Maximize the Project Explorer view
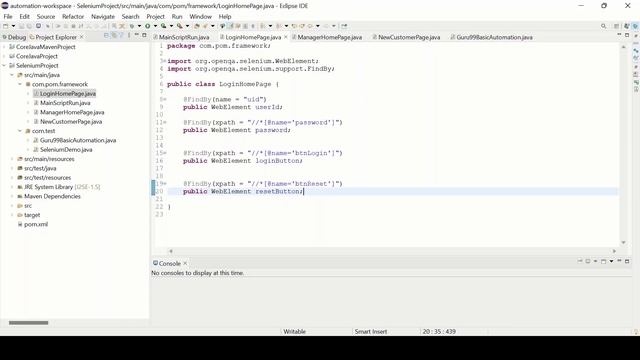 [x=144, y=36]
